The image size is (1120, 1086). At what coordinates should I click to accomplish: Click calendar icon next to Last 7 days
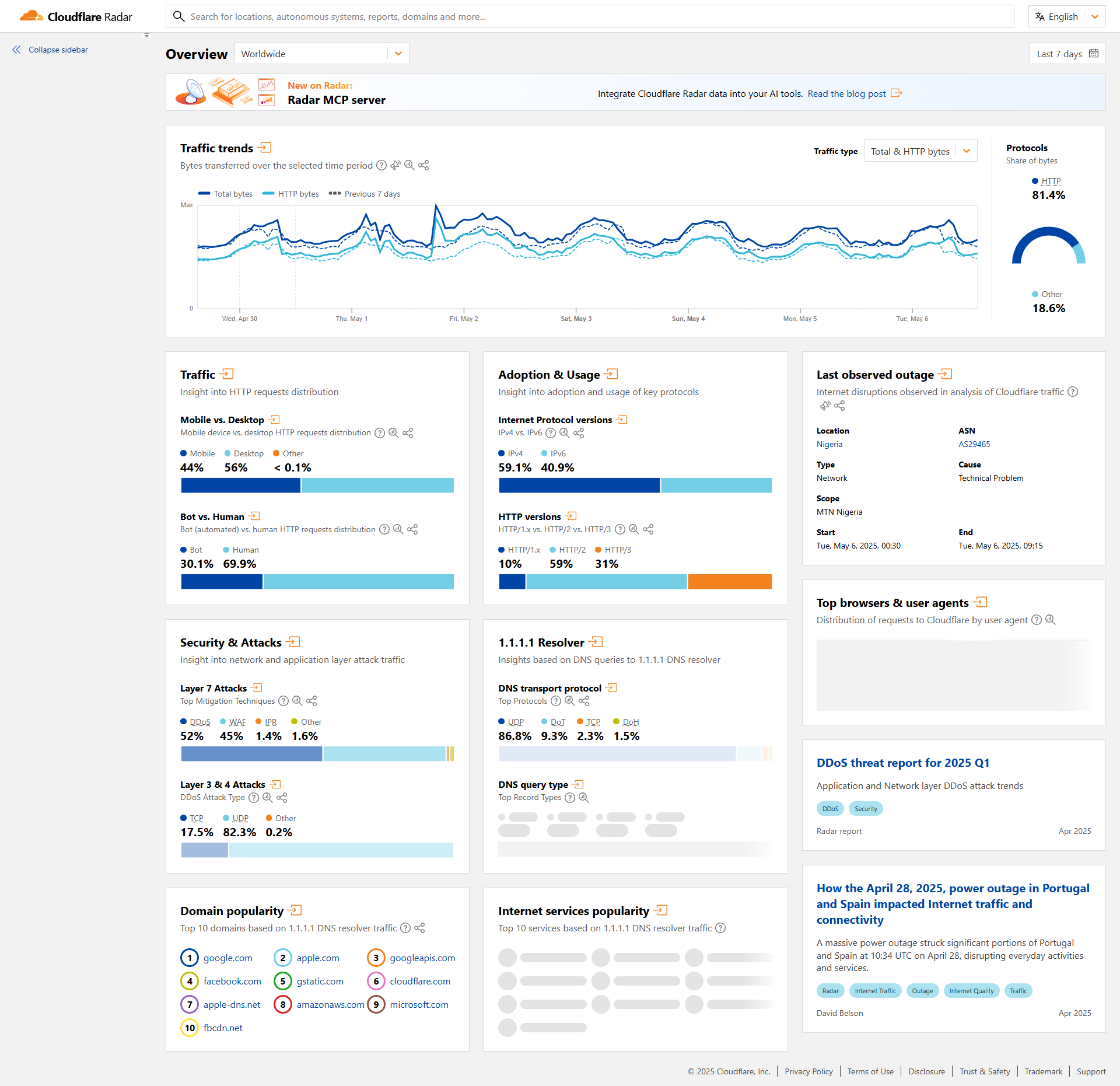tap(1094, 54)
